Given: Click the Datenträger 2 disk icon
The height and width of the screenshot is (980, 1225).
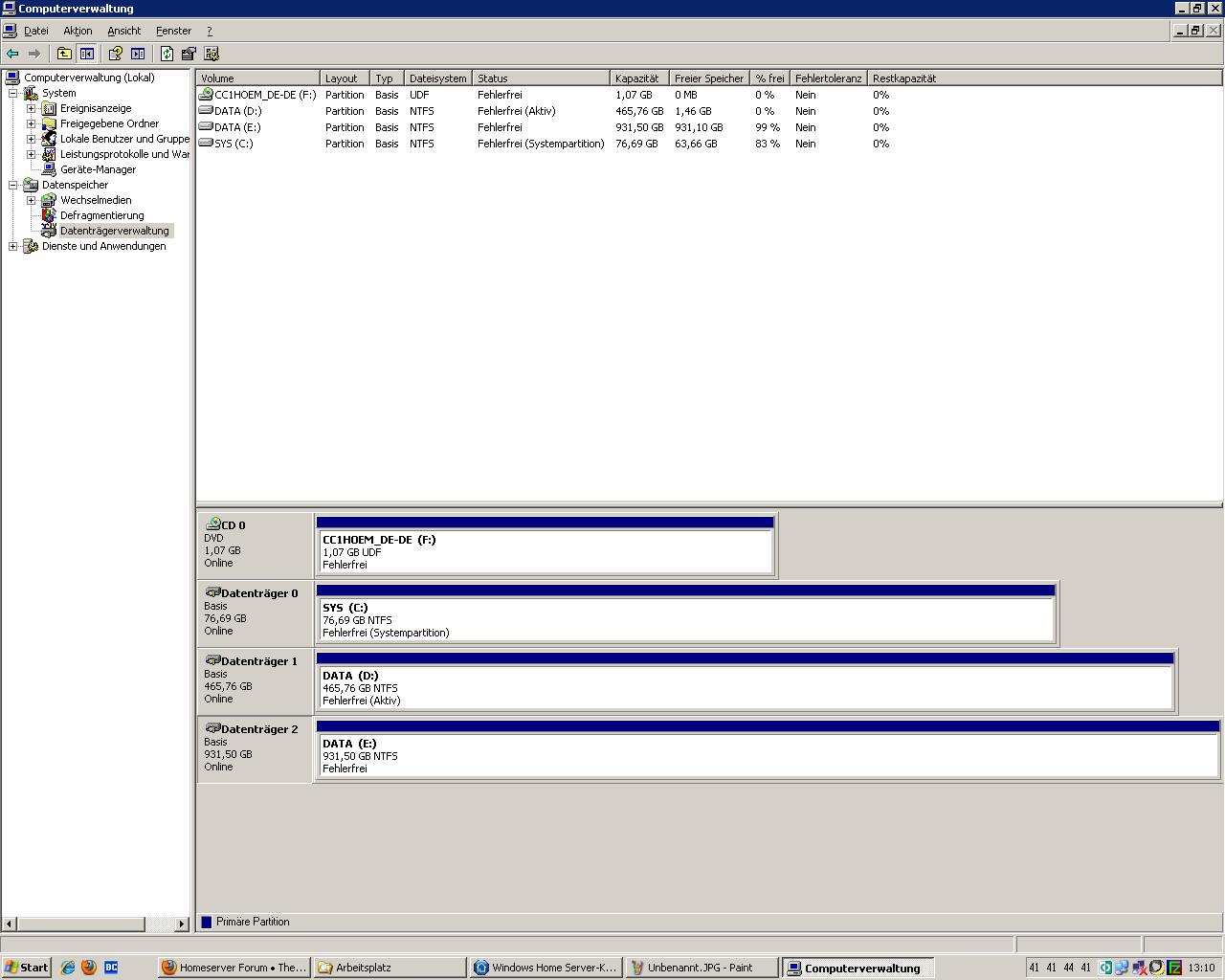Looking at the screenshot, I should tap(212, 728).
